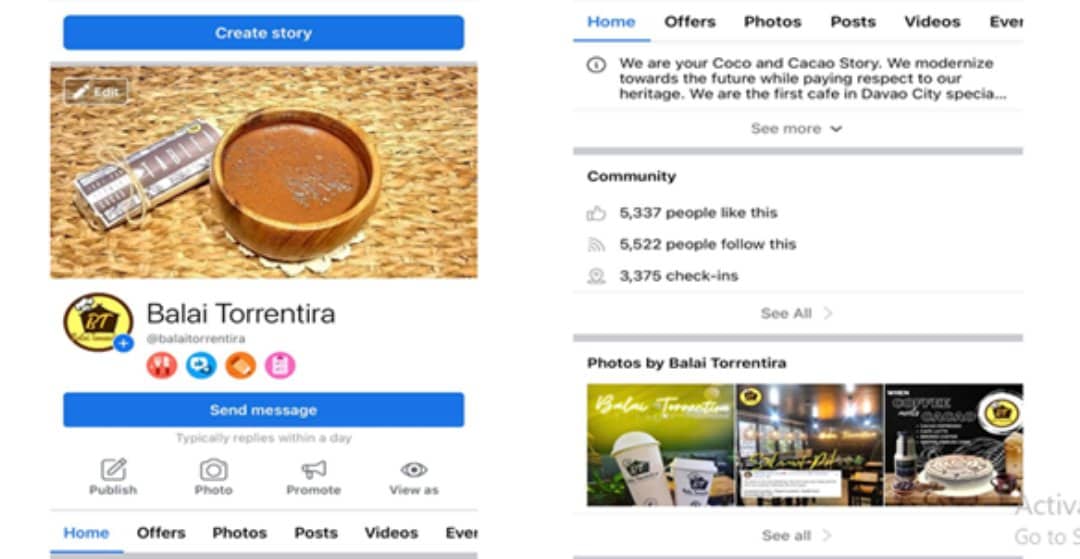The image size is (1080, 559).
Task: Tap the Publish compose icon
Action: [x=113, y=470]
